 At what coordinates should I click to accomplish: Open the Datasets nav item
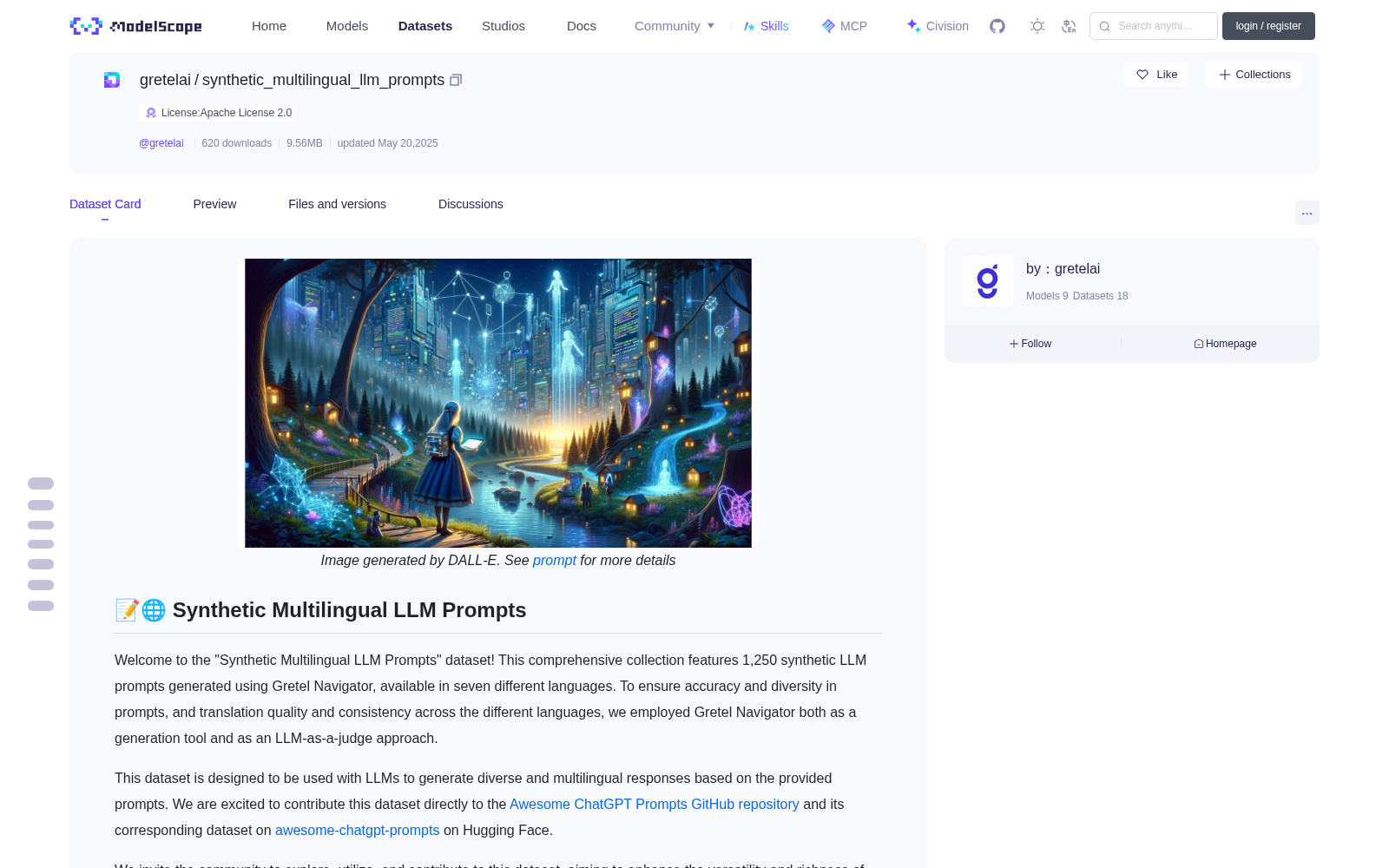tap(425, 26)
